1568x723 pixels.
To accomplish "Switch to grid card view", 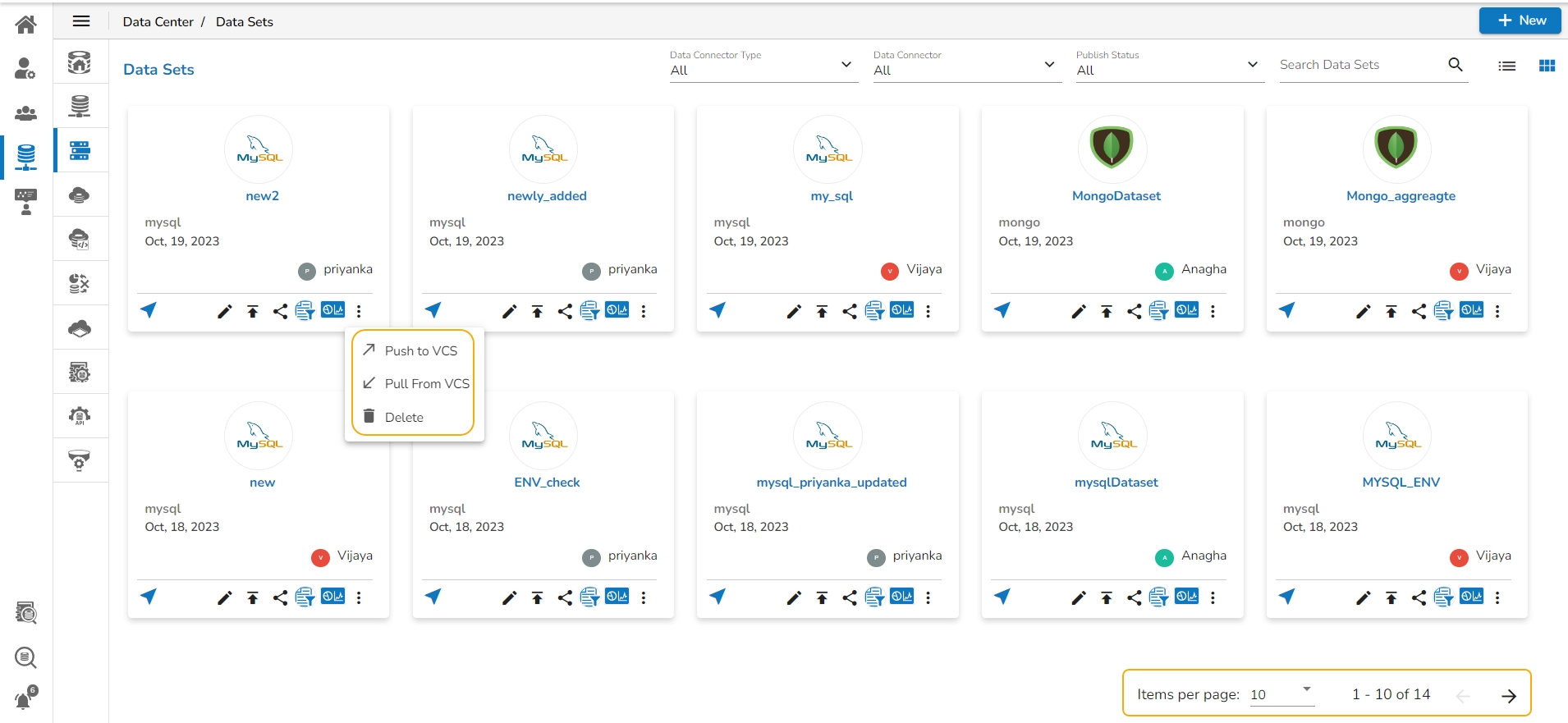I will [1547, 66].
